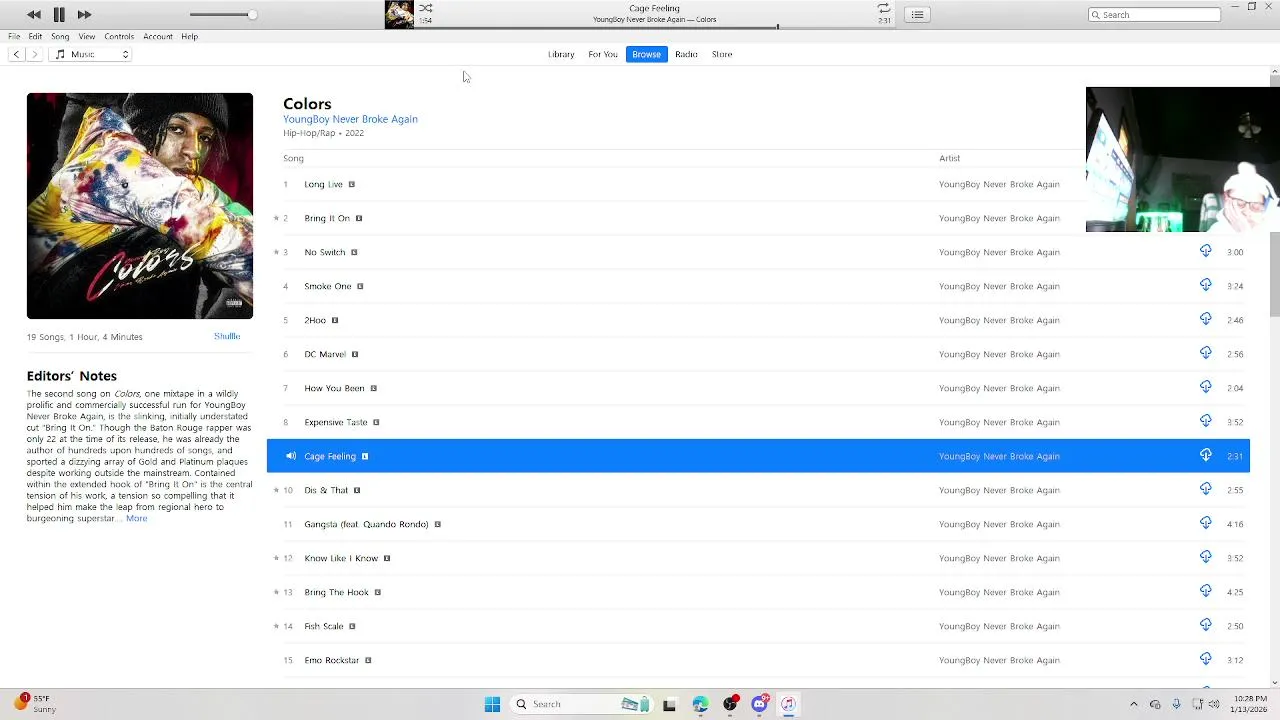The width and height of the screenshot is (1280, 720).
Task: Switch to the Store tab
Action: [x=722, y=54]
